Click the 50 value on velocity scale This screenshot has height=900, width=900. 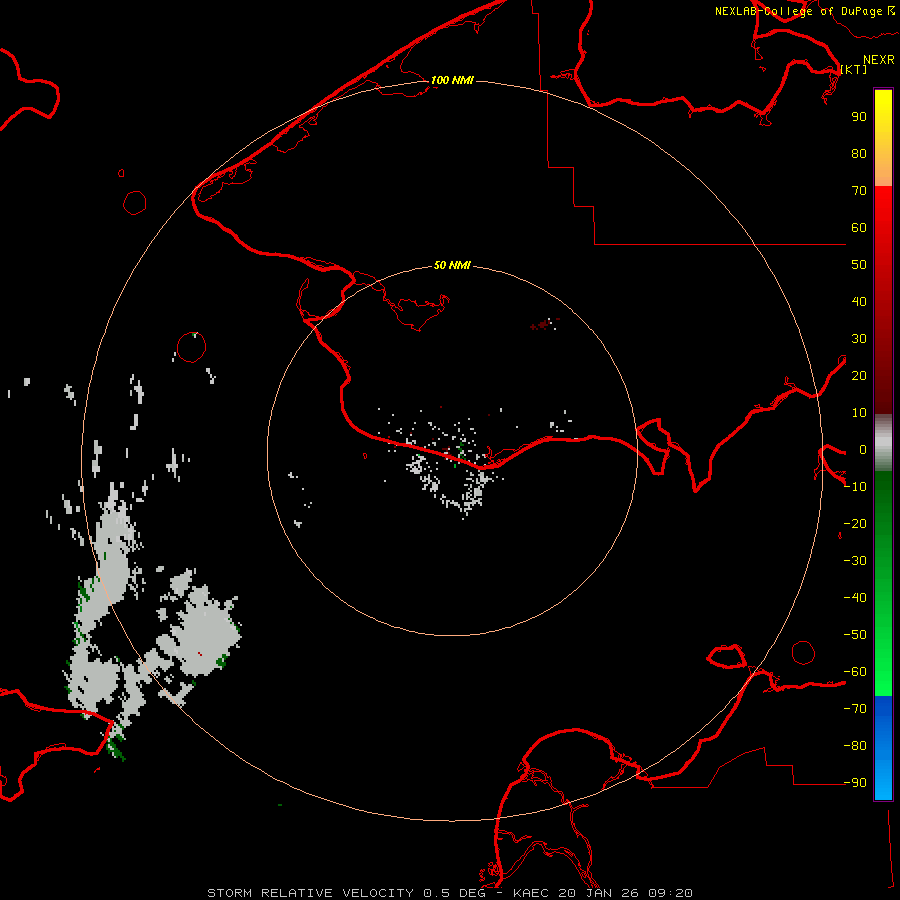859,265
